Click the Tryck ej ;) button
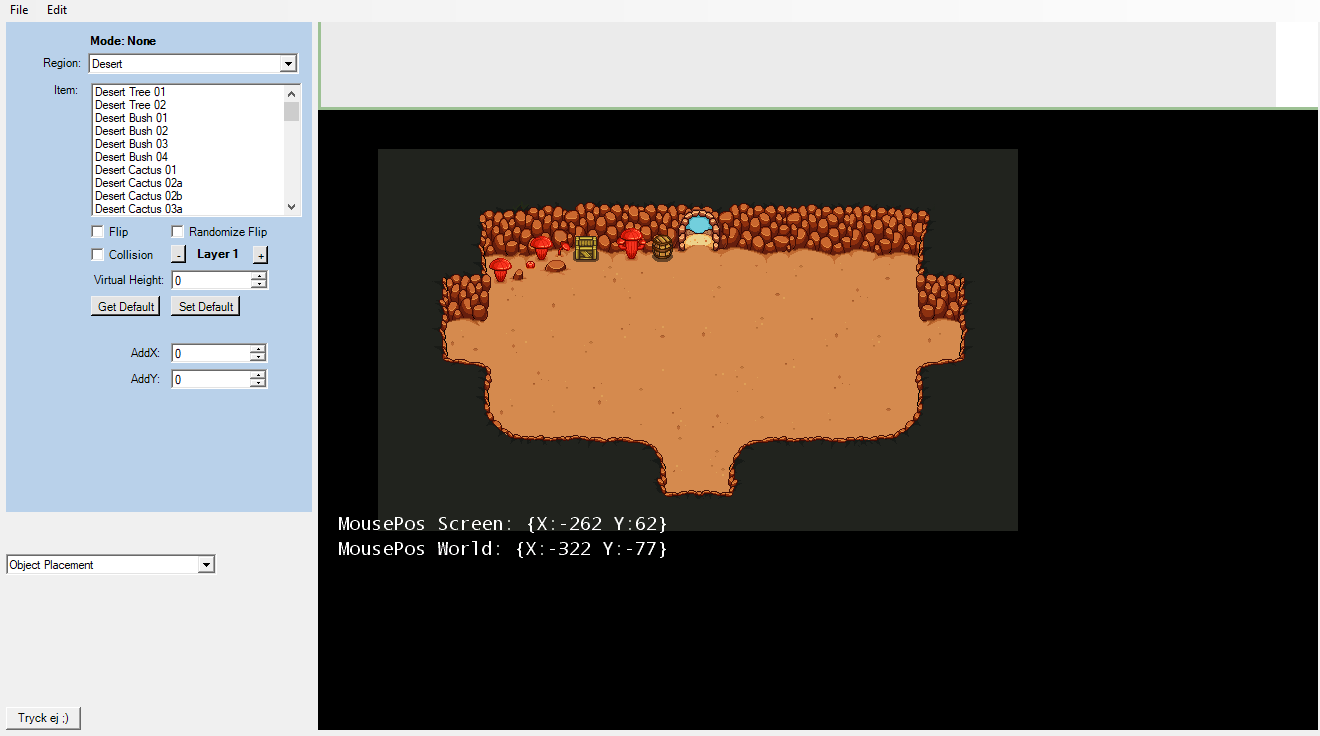The width and height of the screenshot is (1320, 736). 44,718
